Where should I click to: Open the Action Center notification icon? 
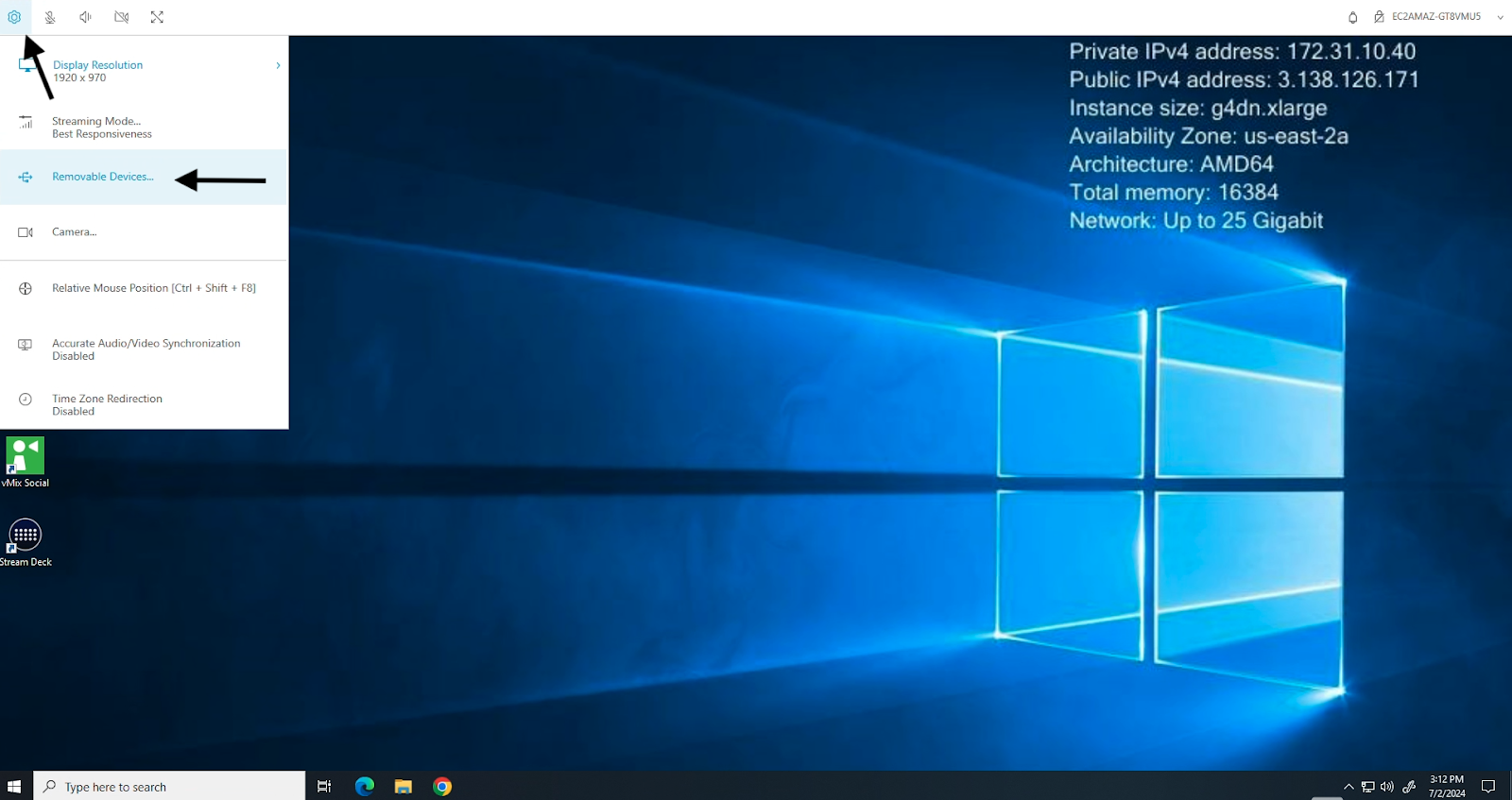[1488, 786]
